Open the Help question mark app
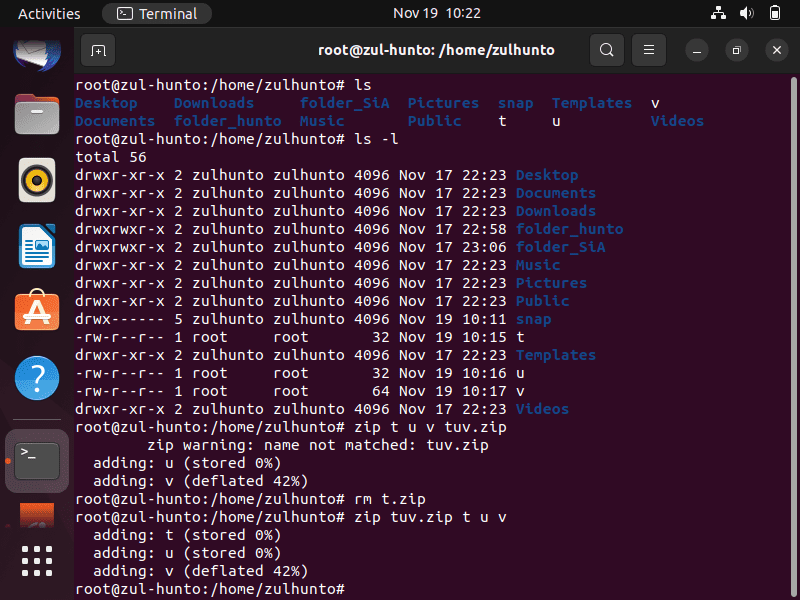800x600 pixels. point(37,378)
